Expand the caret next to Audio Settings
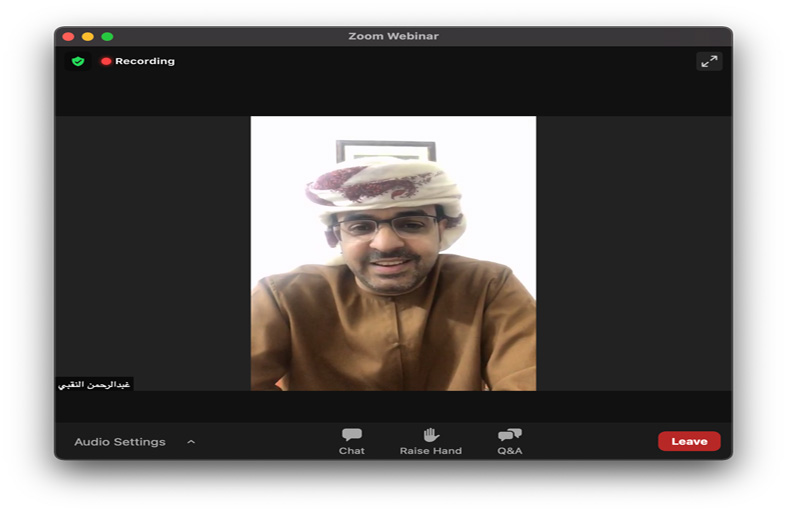 point(191,442)
